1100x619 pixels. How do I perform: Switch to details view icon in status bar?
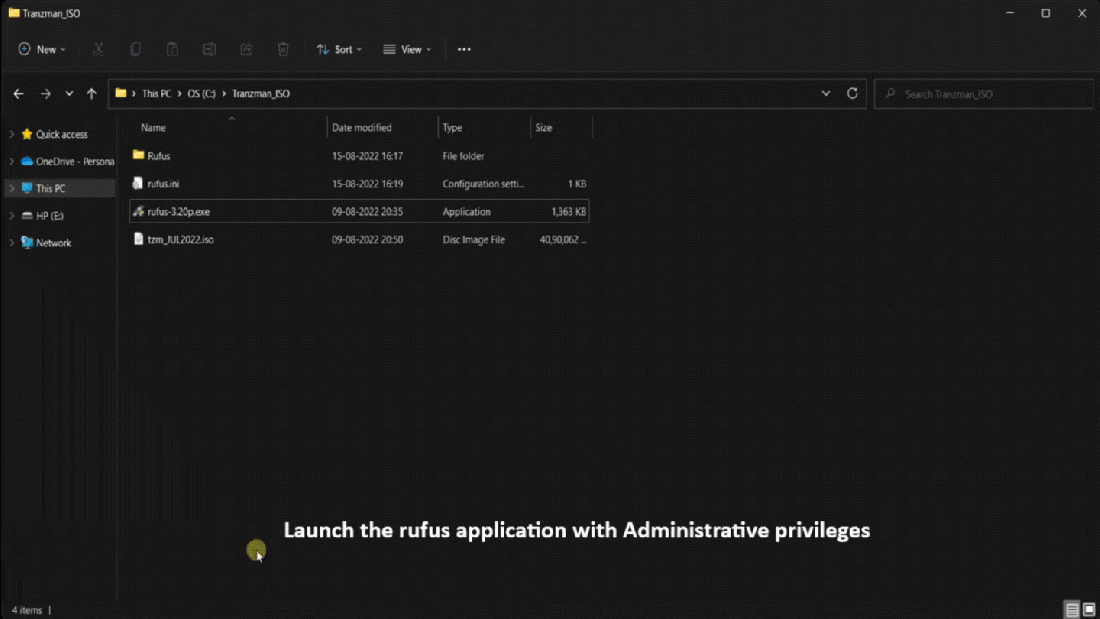[1071, 610]
